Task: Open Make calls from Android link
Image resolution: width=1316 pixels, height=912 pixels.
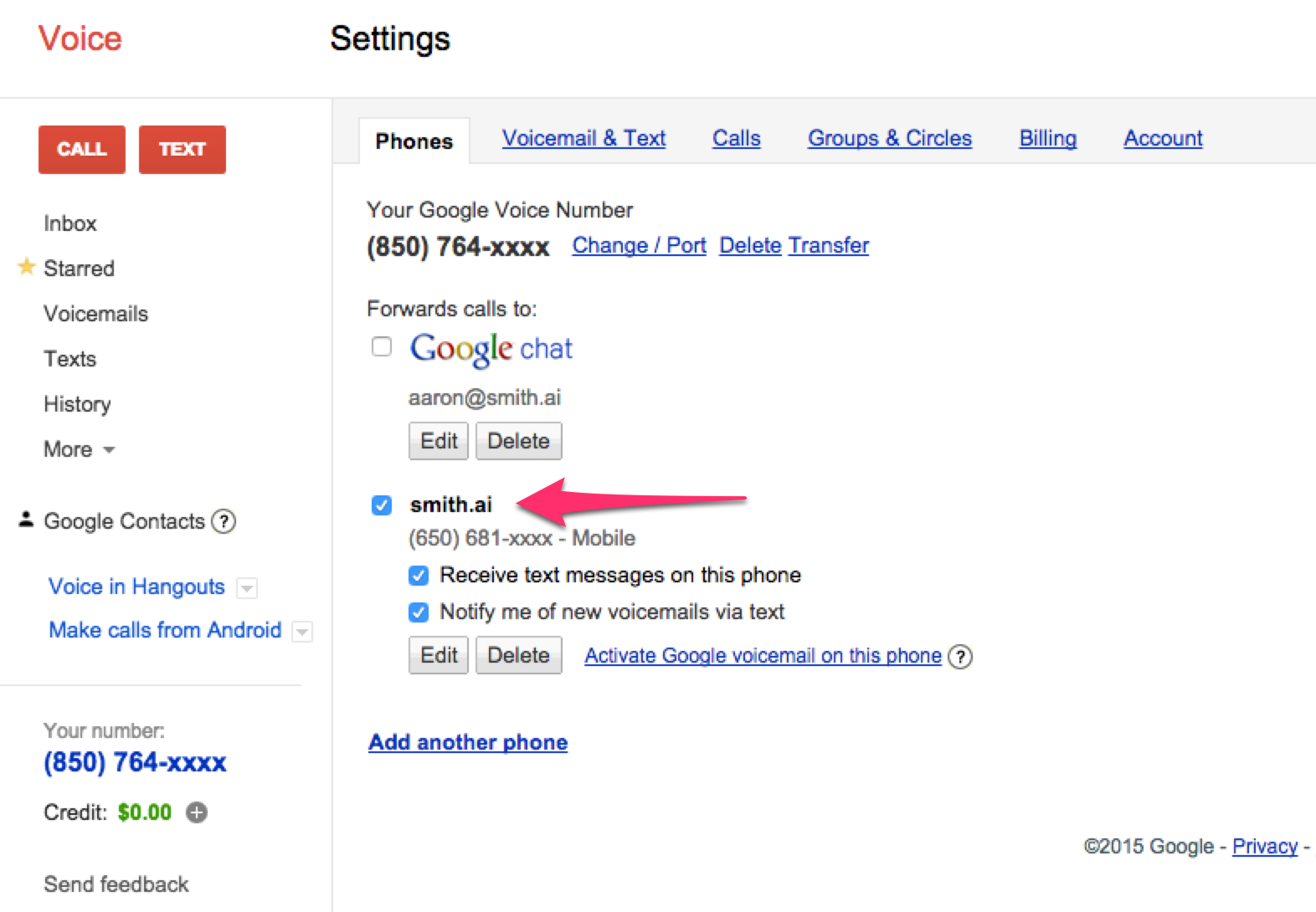Action: pos(165,630)
